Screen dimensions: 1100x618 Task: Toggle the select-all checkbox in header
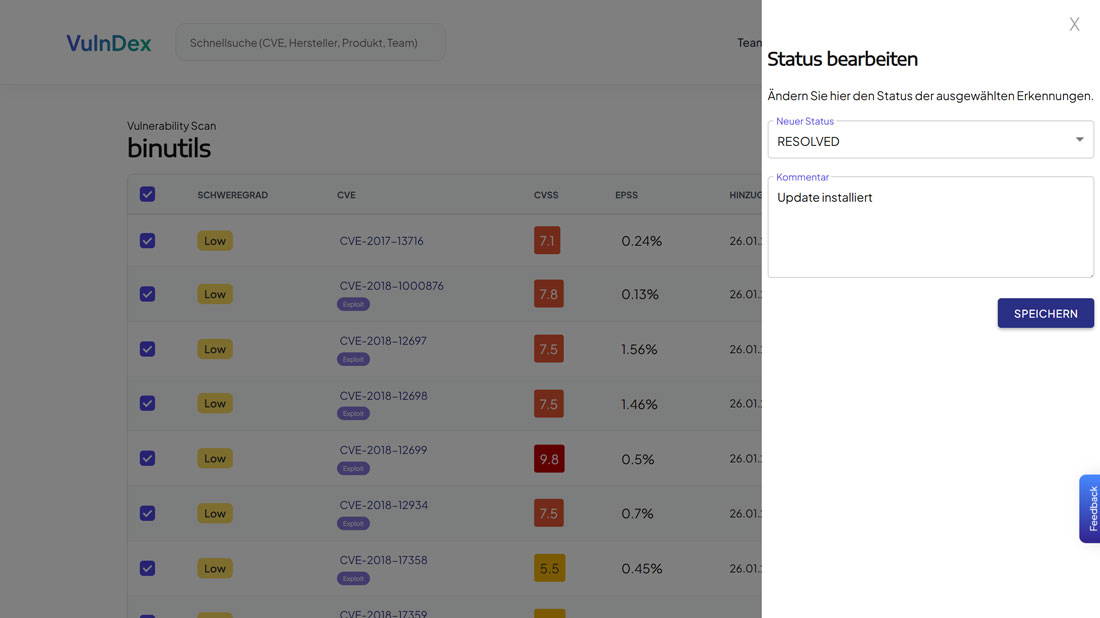tap(147, 194)
